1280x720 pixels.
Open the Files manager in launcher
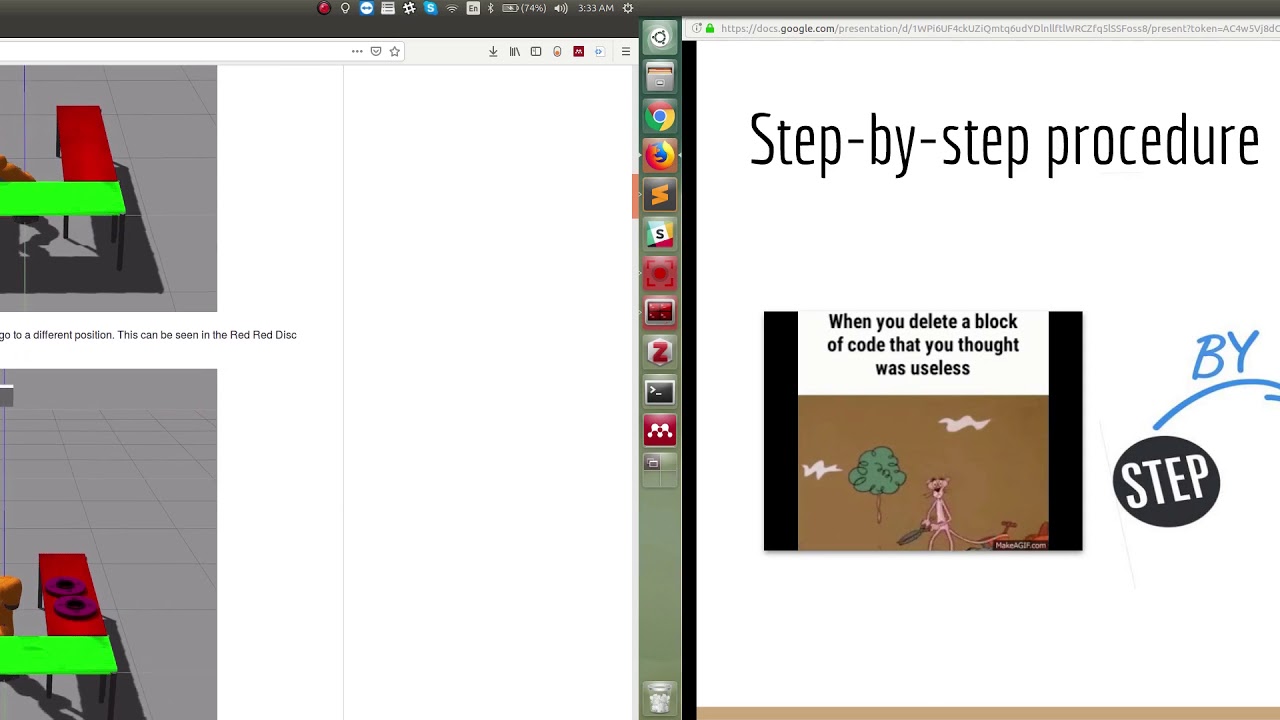[659, 77]
